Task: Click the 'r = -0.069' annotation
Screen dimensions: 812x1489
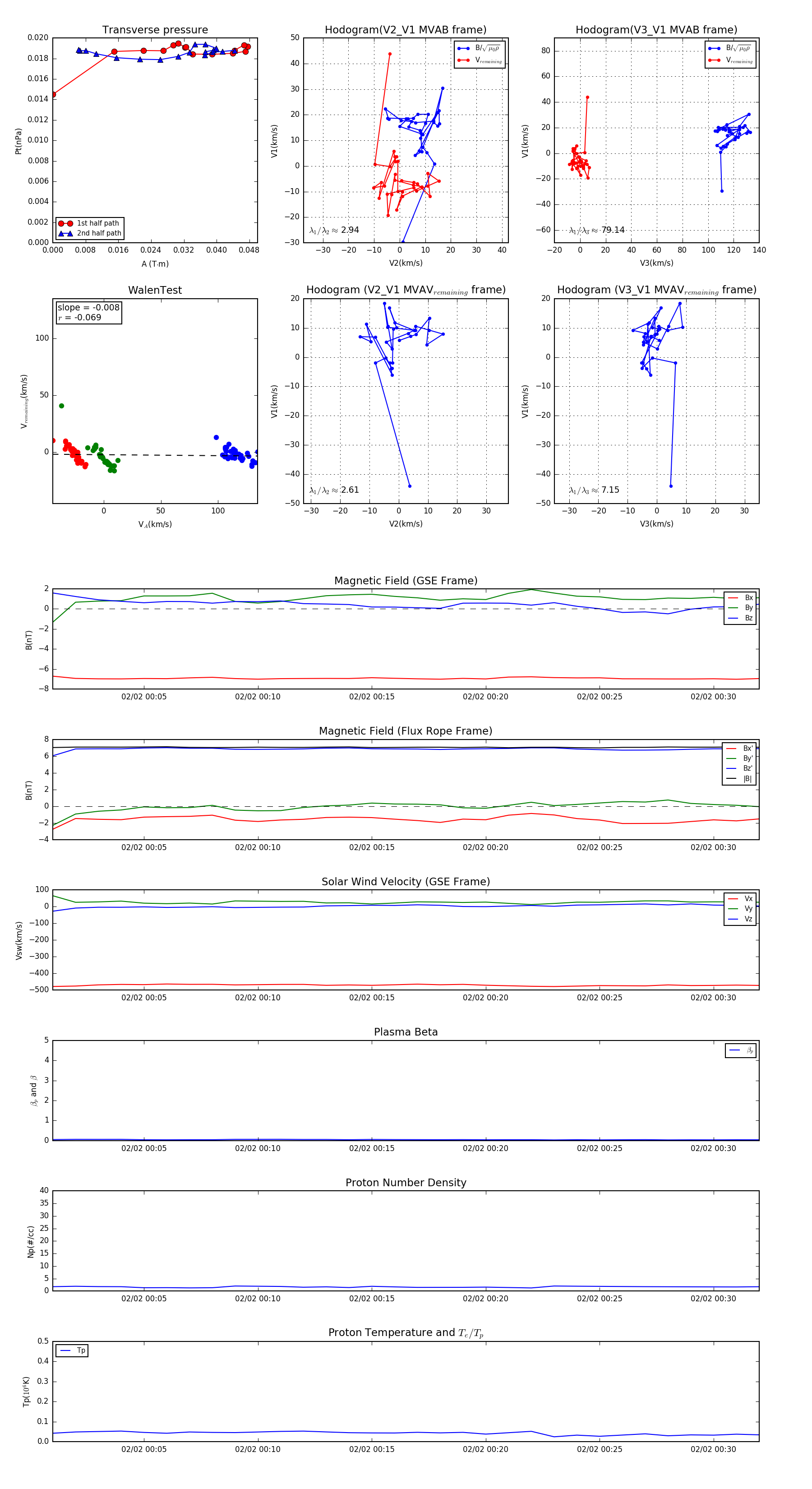Action: pyautogui.click(x=80, y=317)
